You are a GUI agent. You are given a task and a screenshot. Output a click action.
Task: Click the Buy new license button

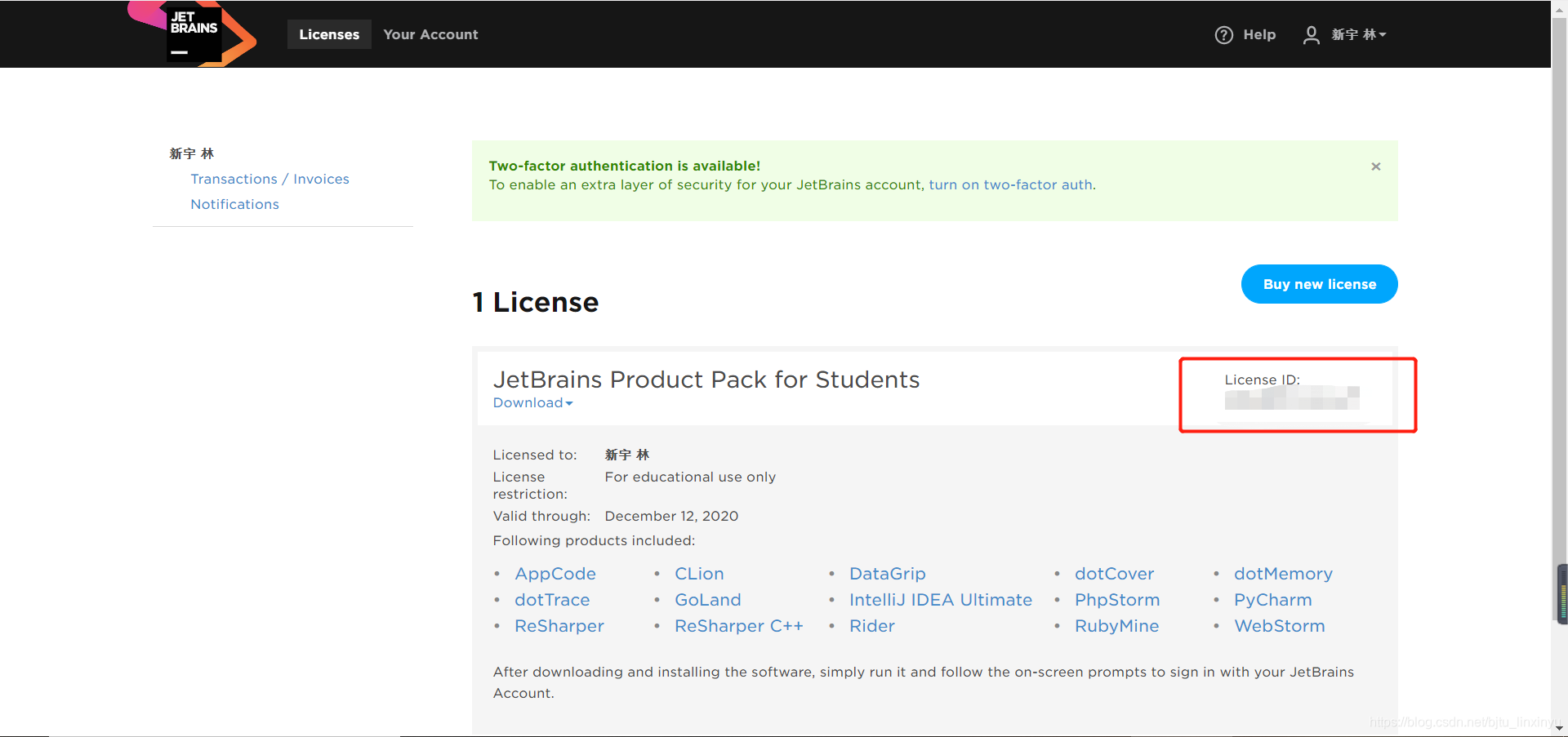click(x=1319, y=284)
